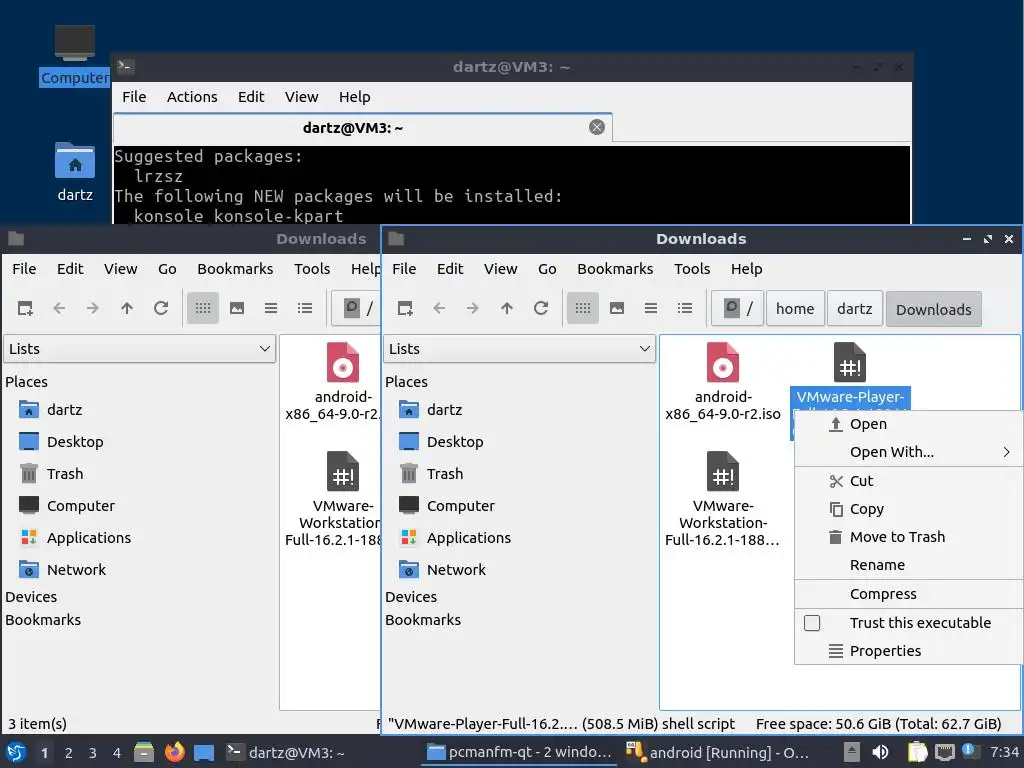Activate pcmanfm-qt taskbar entry
This screenshot has height=768, width=1024.
(x=520, y=752)
